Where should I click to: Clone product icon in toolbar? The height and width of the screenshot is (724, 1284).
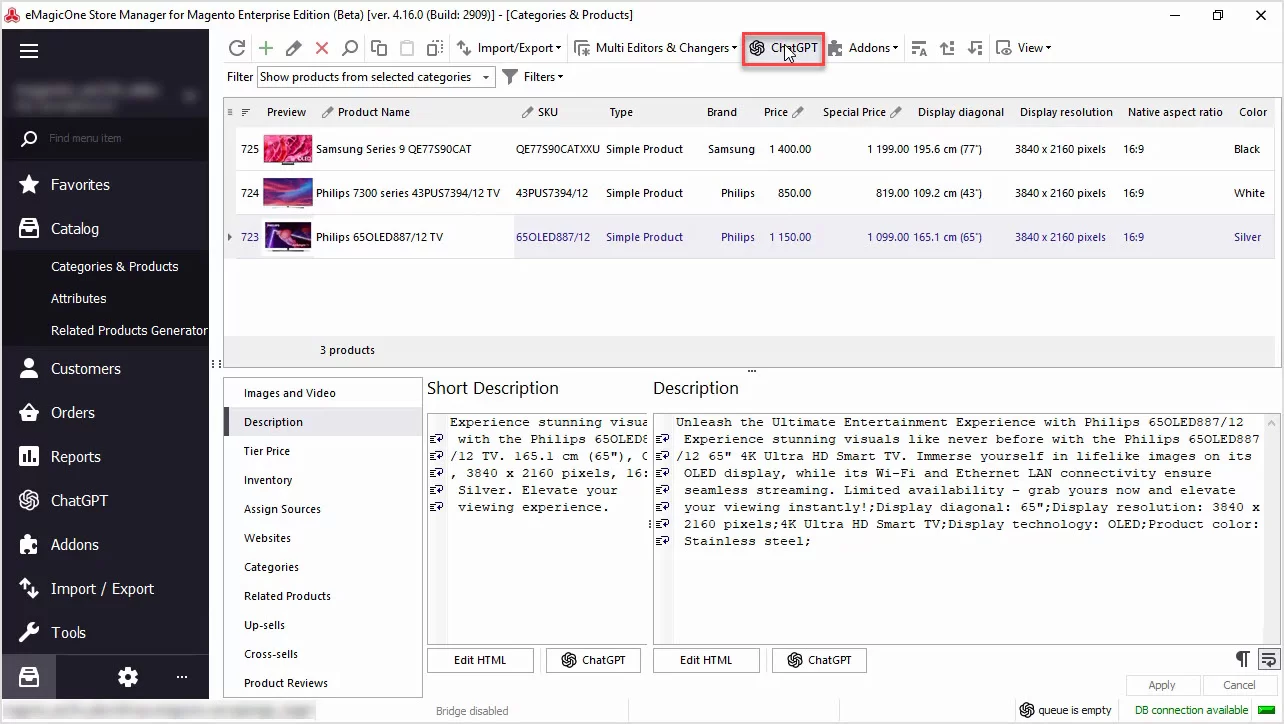pos(435,48)
